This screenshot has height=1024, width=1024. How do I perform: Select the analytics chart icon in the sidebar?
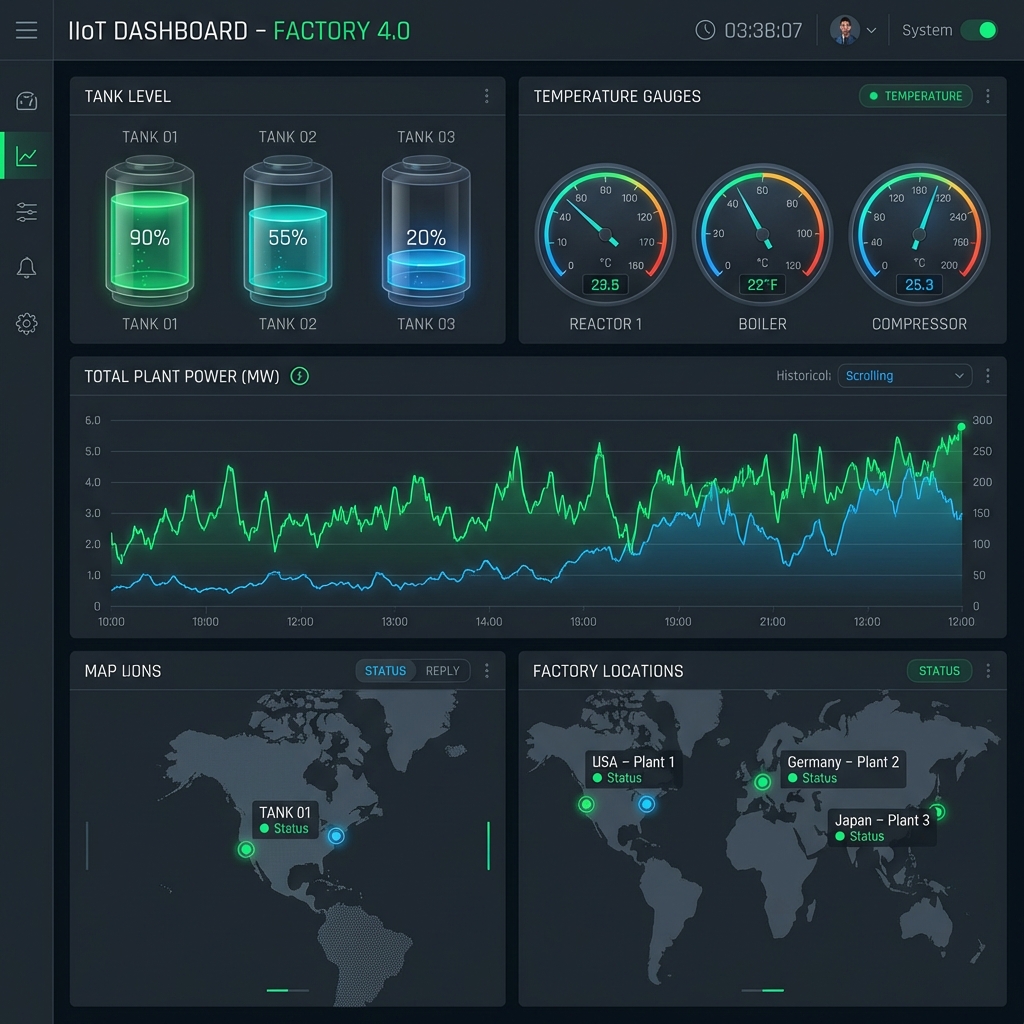(x=26, y=155)
